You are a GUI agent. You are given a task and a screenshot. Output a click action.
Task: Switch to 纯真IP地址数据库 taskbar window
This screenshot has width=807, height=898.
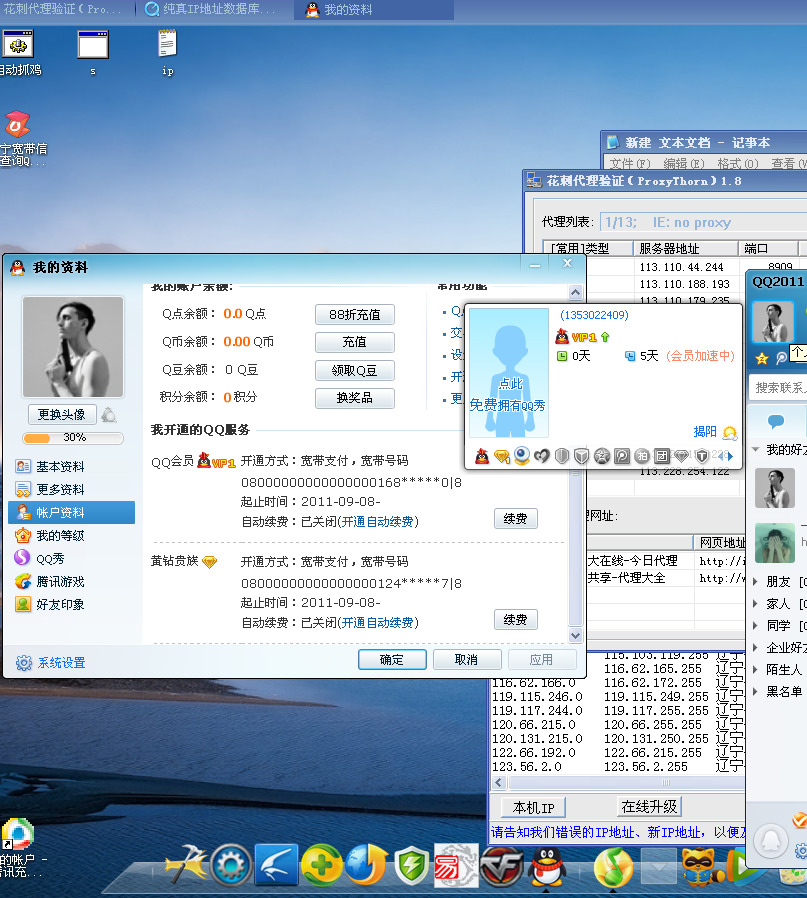(x=212, y=9)
